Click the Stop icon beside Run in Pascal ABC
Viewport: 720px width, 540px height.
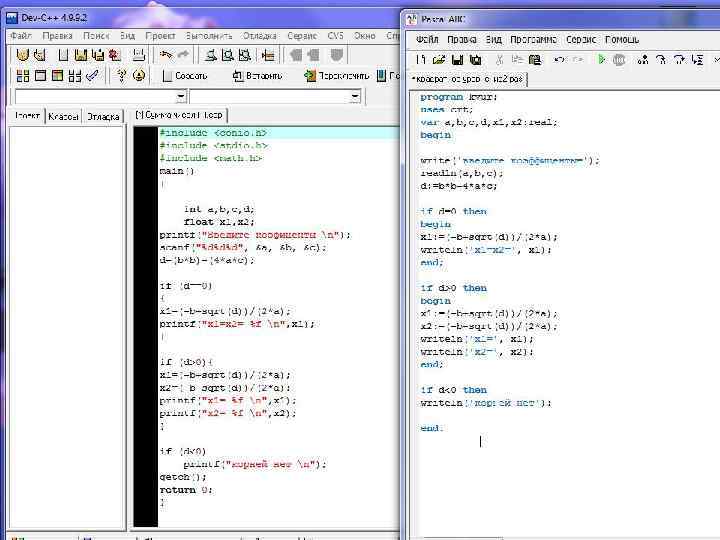(x=619, y=60)
